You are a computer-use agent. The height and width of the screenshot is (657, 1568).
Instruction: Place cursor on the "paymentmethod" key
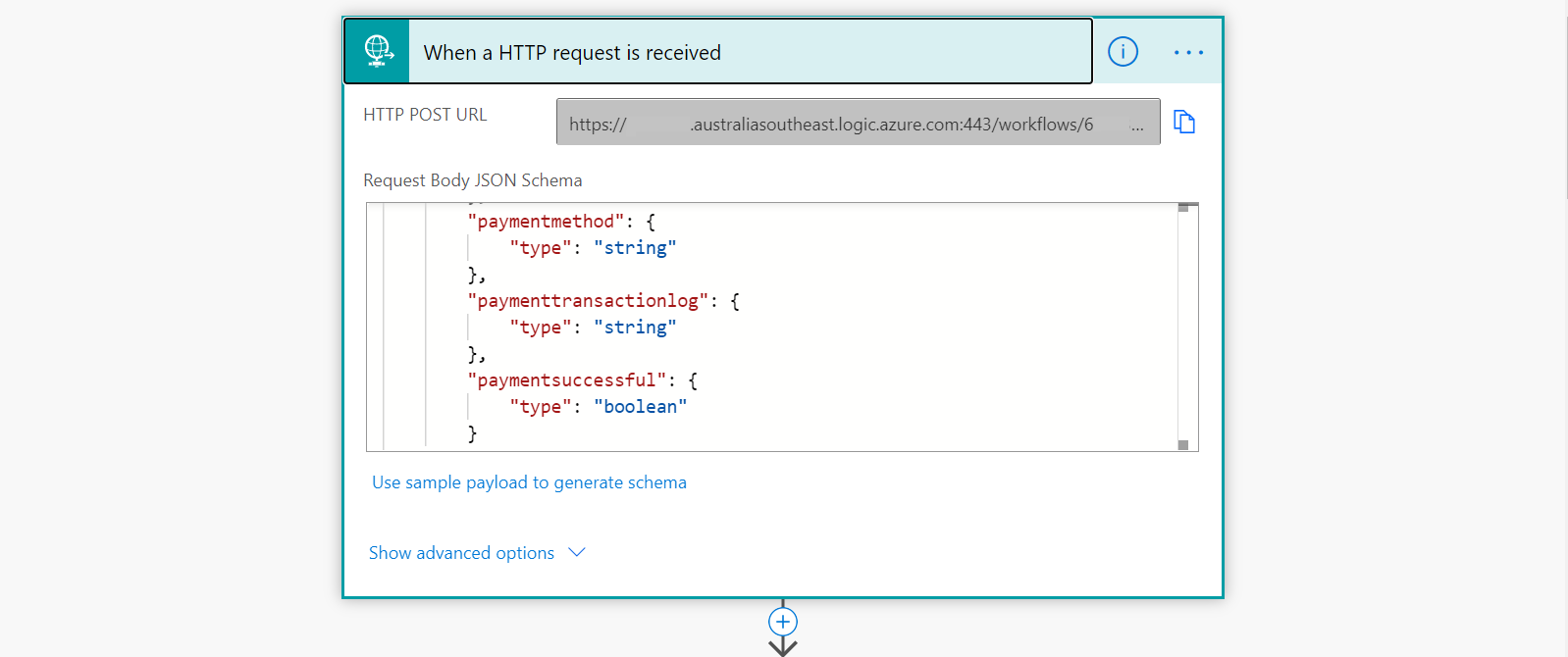[x=547, y=222]
